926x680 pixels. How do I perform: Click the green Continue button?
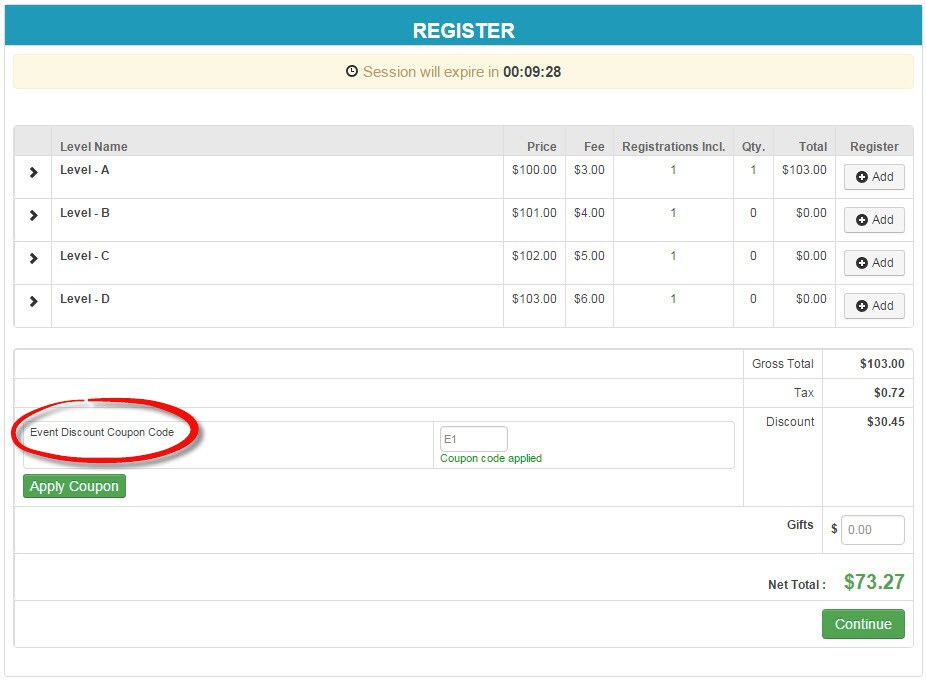point(863,624)
